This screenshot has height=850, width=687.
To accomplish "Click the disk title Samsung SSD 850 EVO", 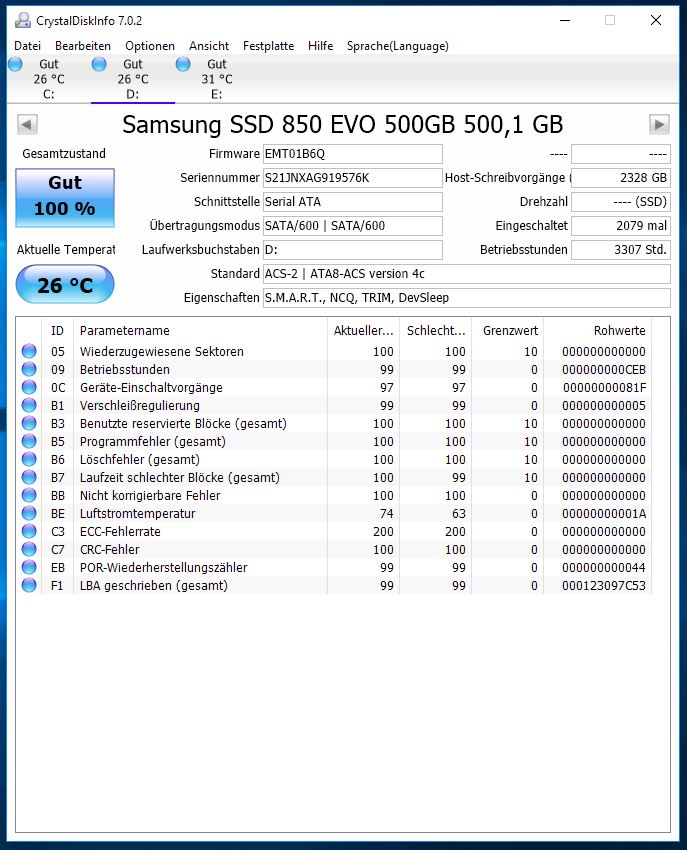I will 343,125.
